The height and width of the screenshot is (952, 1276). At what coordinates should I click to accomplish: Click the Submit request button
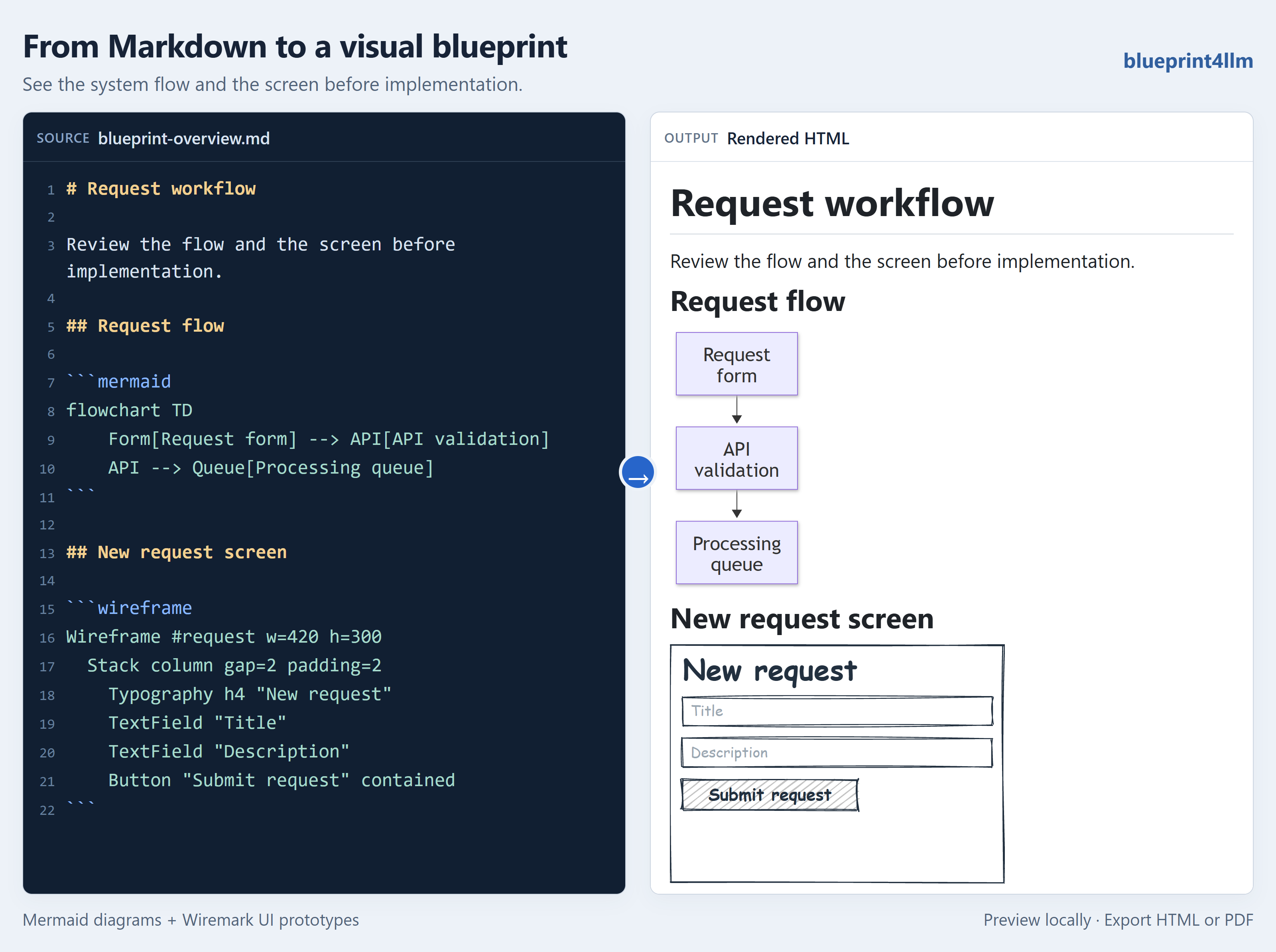pos(770,795)
